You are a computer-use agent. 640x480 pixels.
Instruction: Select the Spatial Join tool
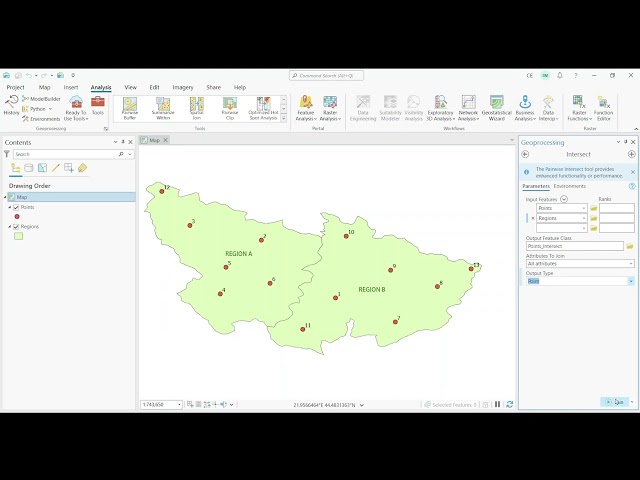[196, 109]
